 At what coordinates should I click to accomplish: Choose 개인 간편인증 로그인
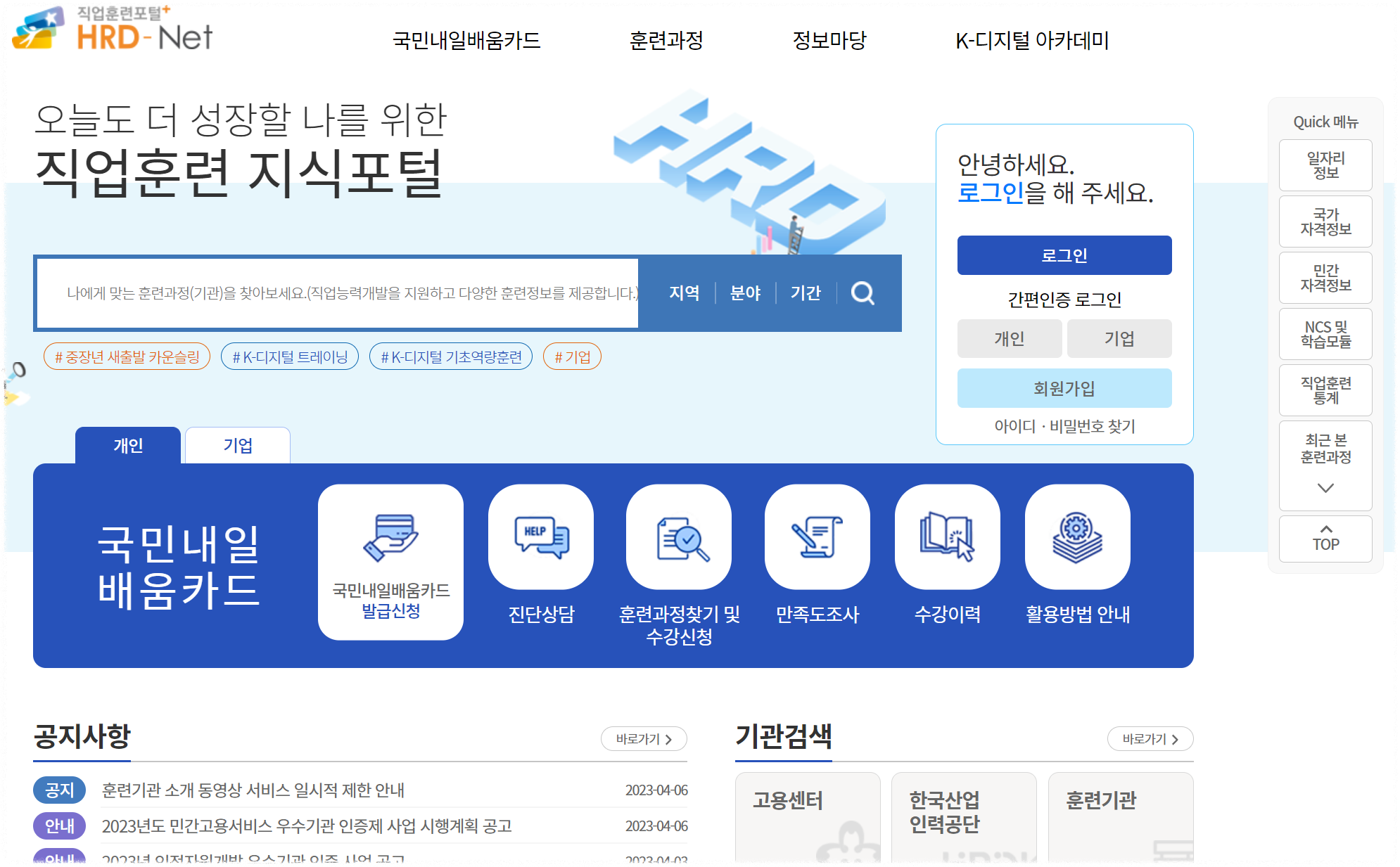1010,338
